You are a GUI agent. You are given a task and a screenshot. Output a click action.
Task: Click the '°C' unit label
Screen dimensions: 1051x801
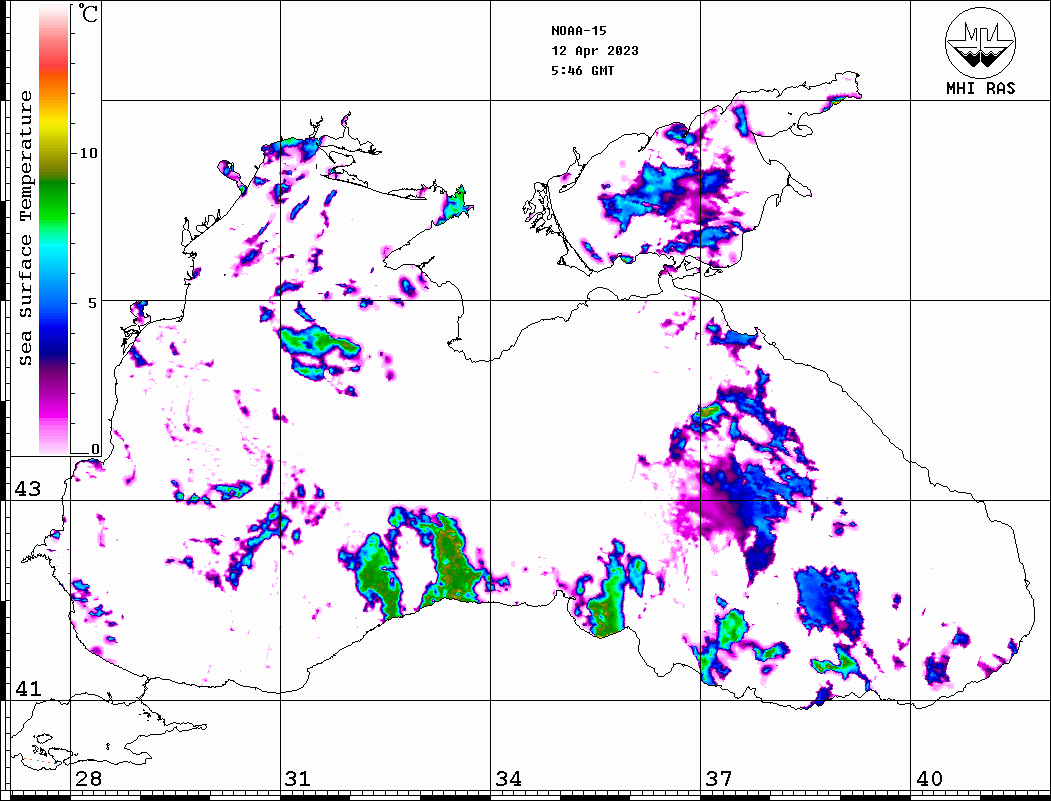pyautogui.click(x=88, y=13)
